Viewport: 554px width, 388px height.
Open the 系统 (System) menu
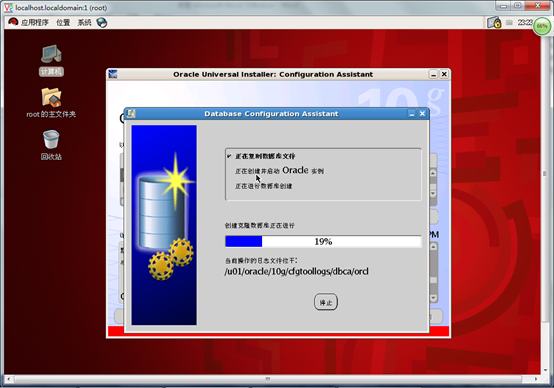click(84, 23)
